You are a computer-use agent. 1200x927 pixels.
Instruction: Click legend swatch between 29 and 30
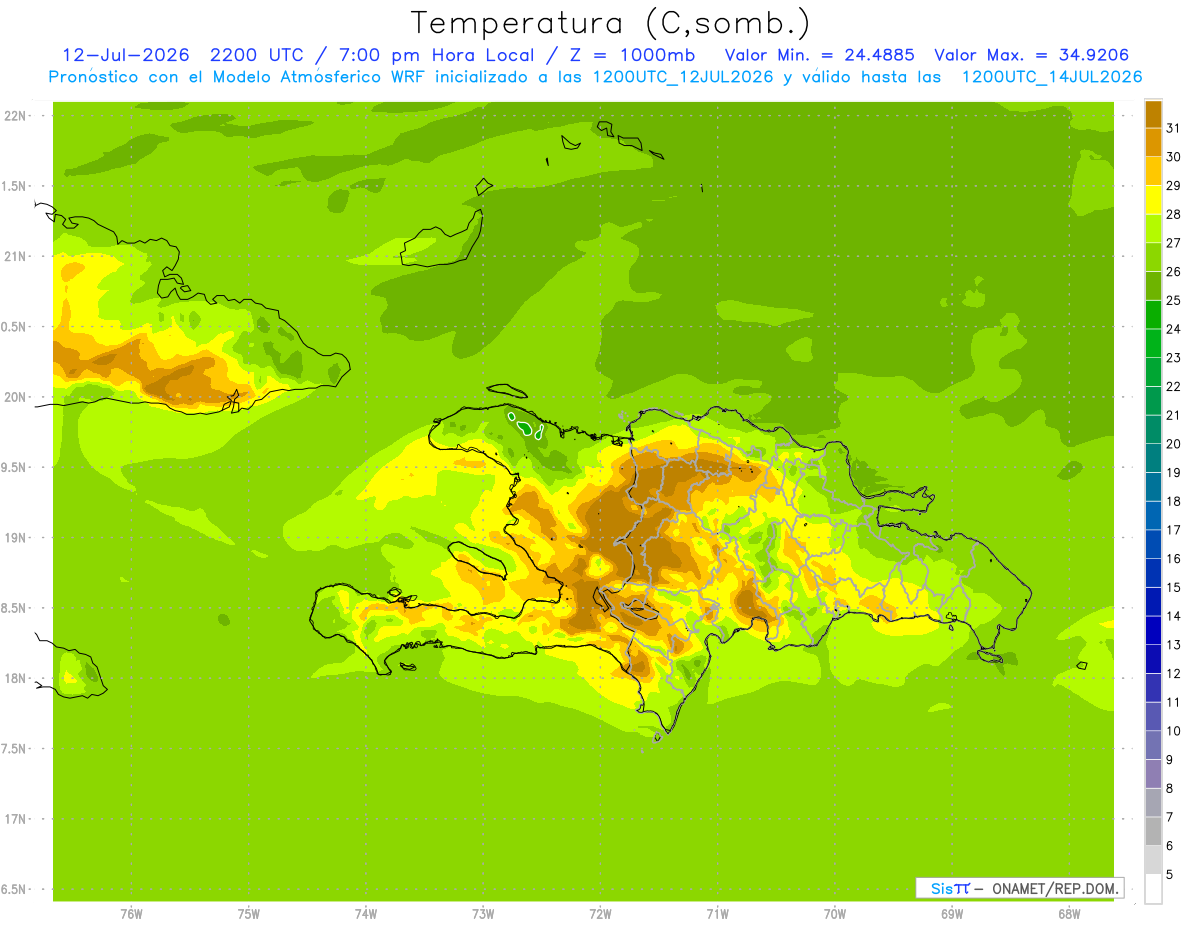click(1153, 171)
